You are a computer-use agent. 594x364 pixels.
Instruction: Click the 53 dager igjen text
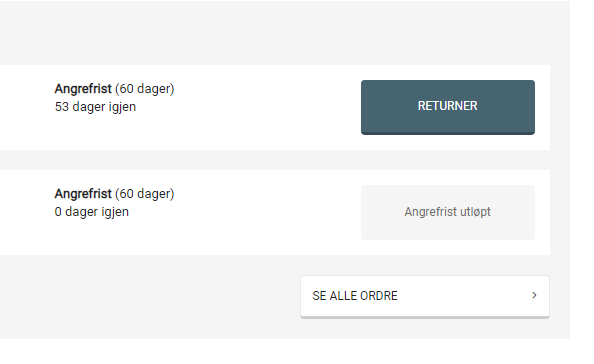pos(95,107)
